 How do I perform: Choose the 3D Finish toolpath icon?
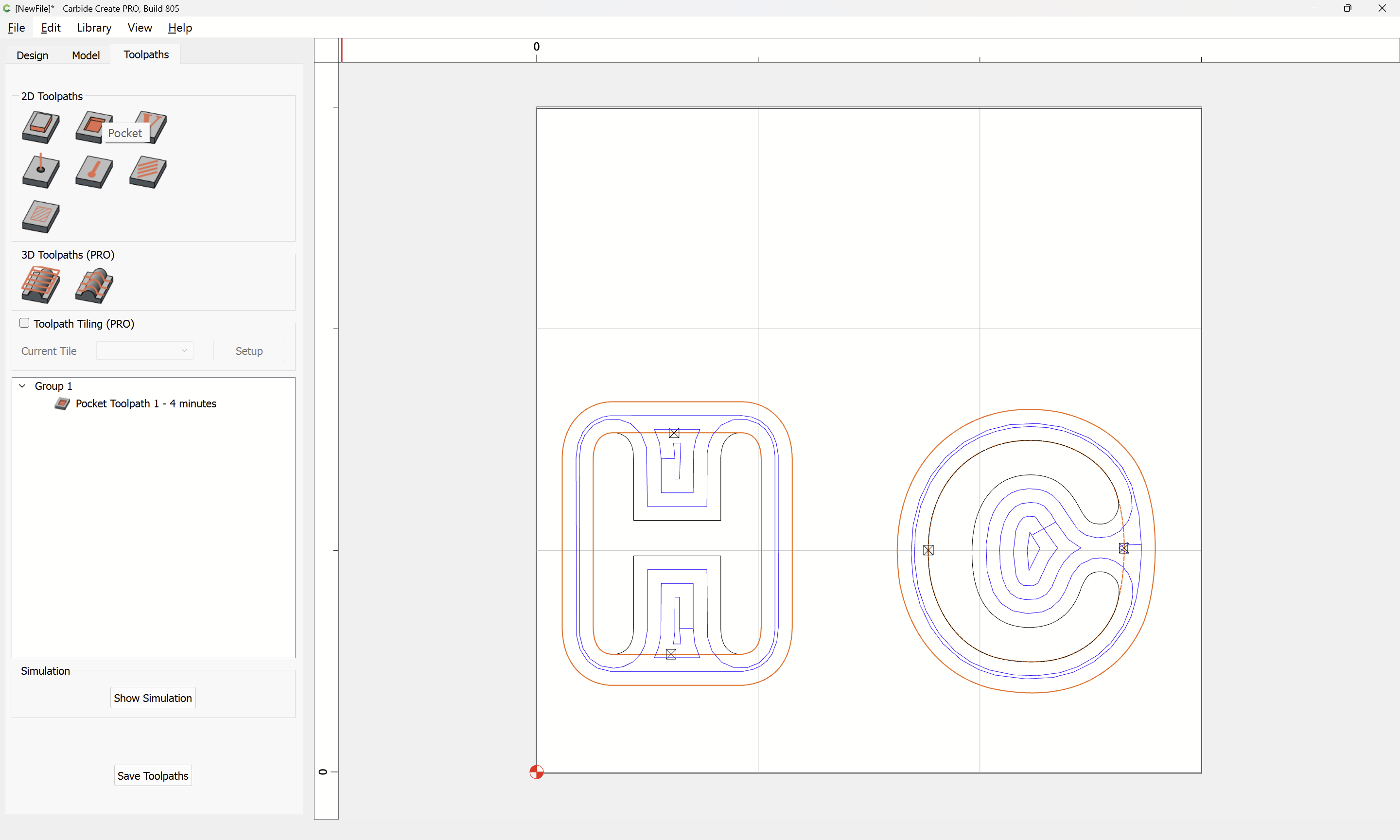pyautogui.click(x=94, y=285)
